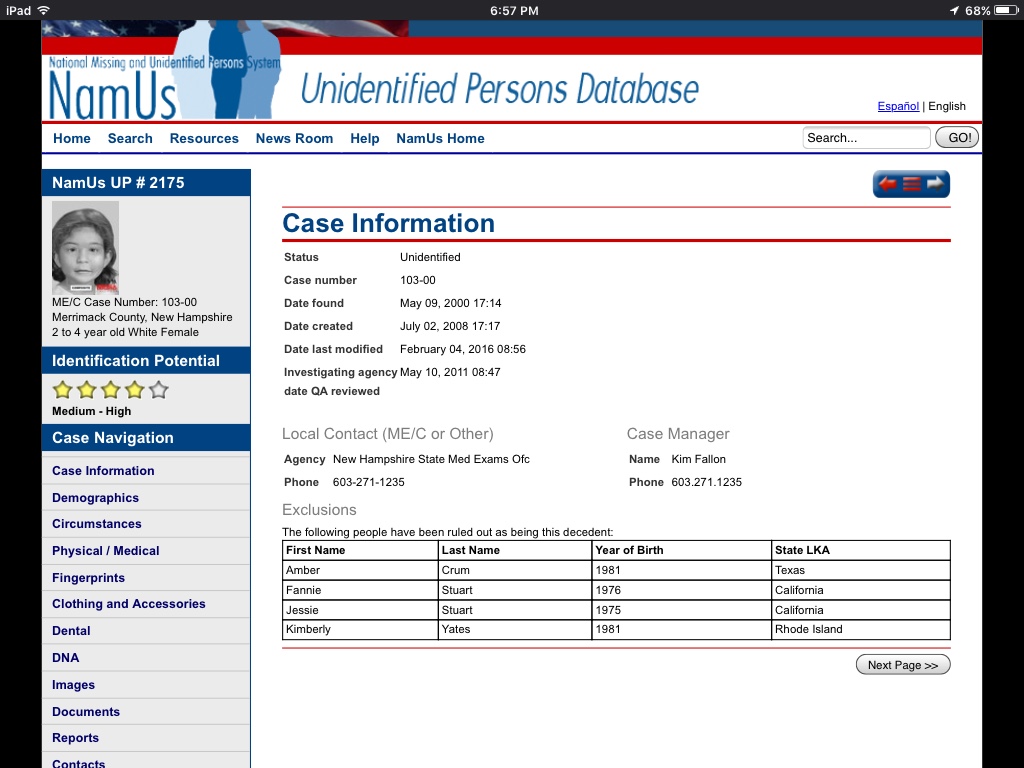Open the facial reconstruction thumbnail image
The width and height of the screenshot is (1024, 768).
coord(85,247)
